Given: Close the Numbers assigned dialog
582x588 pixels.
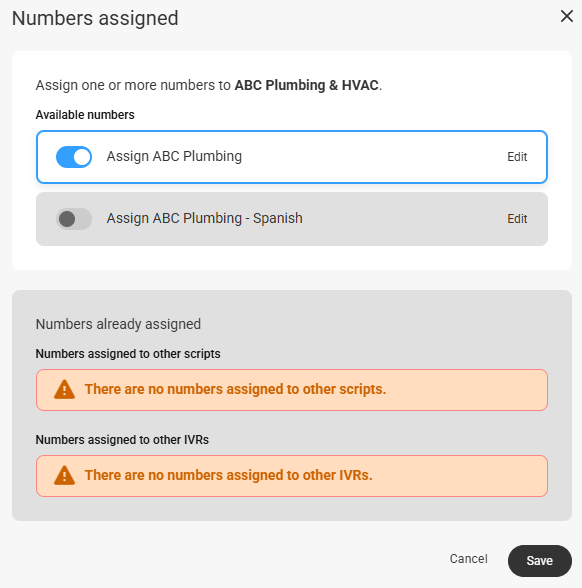Looking at the screenshot, I should (x=567, y=16).
